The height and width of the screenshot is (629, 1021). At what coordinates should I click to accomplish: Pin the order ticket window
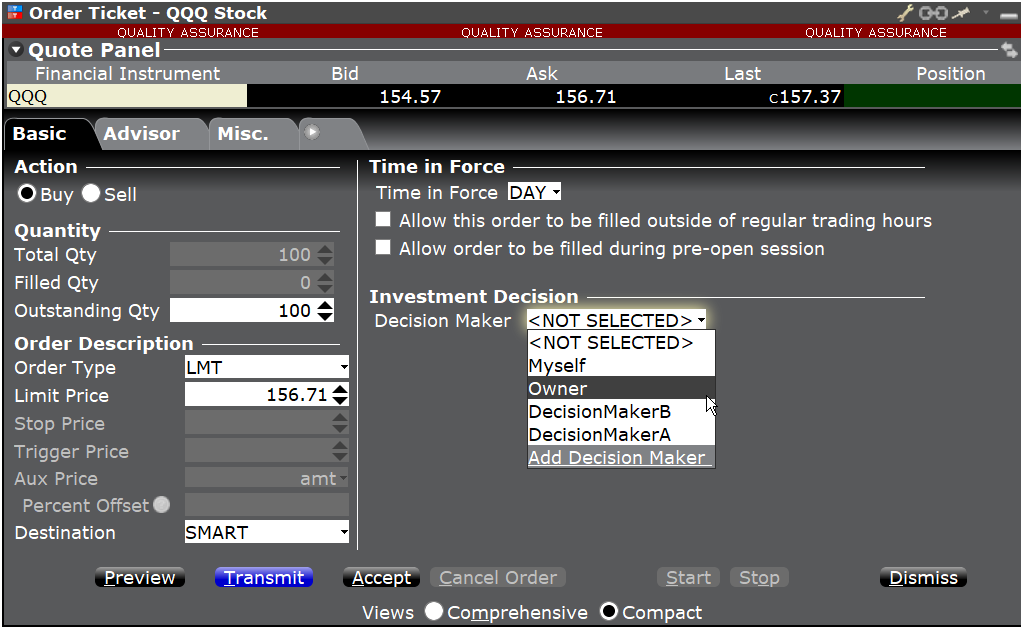pos(961,13)
